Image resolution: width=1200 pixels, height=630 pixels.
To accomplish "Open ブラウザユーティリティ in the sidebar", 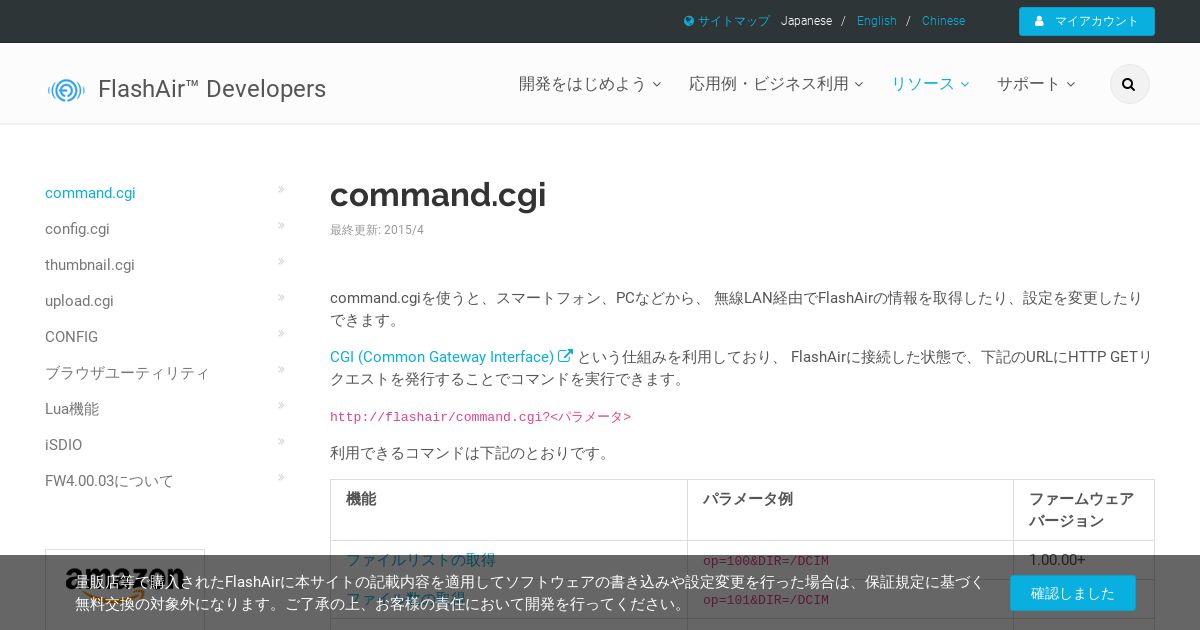I will (x=127, y=373).
